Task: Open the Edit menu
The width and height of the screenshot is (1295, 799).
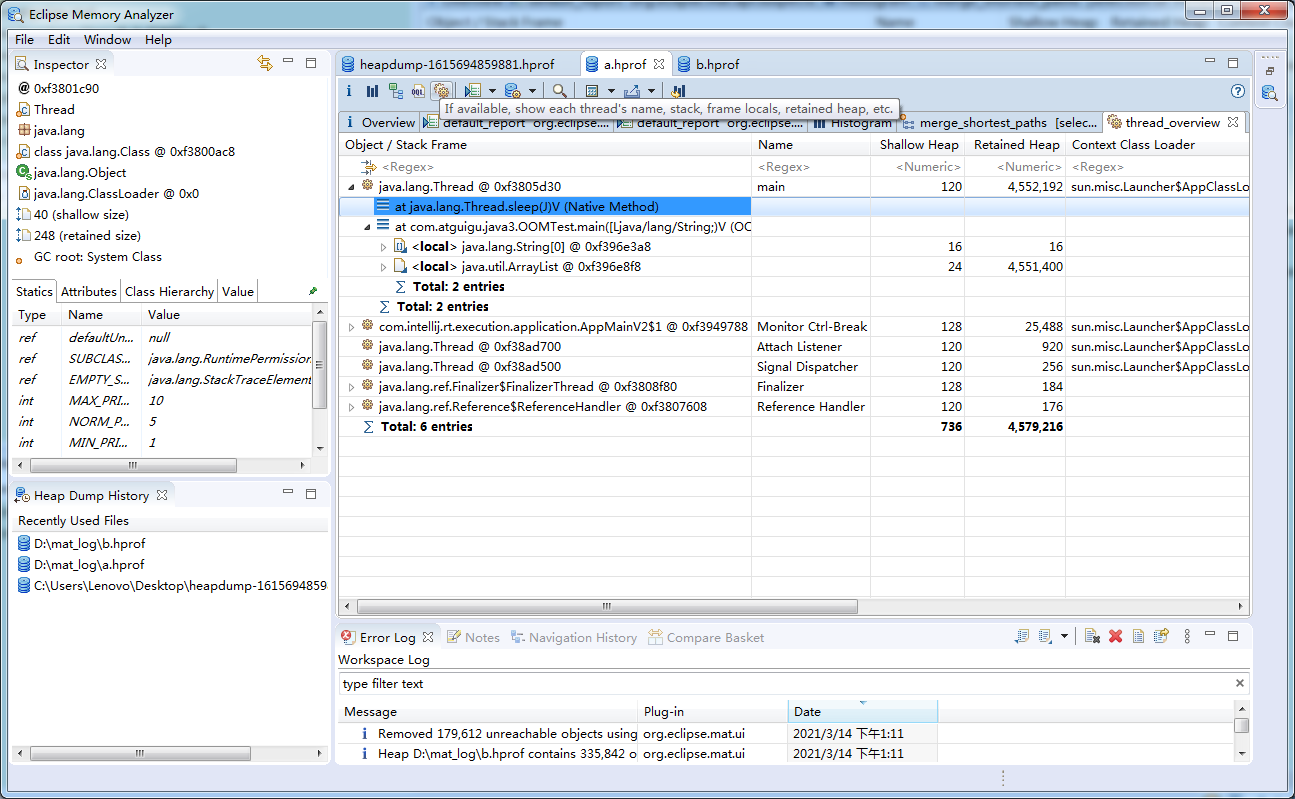Action: click(x=59, y=40)
